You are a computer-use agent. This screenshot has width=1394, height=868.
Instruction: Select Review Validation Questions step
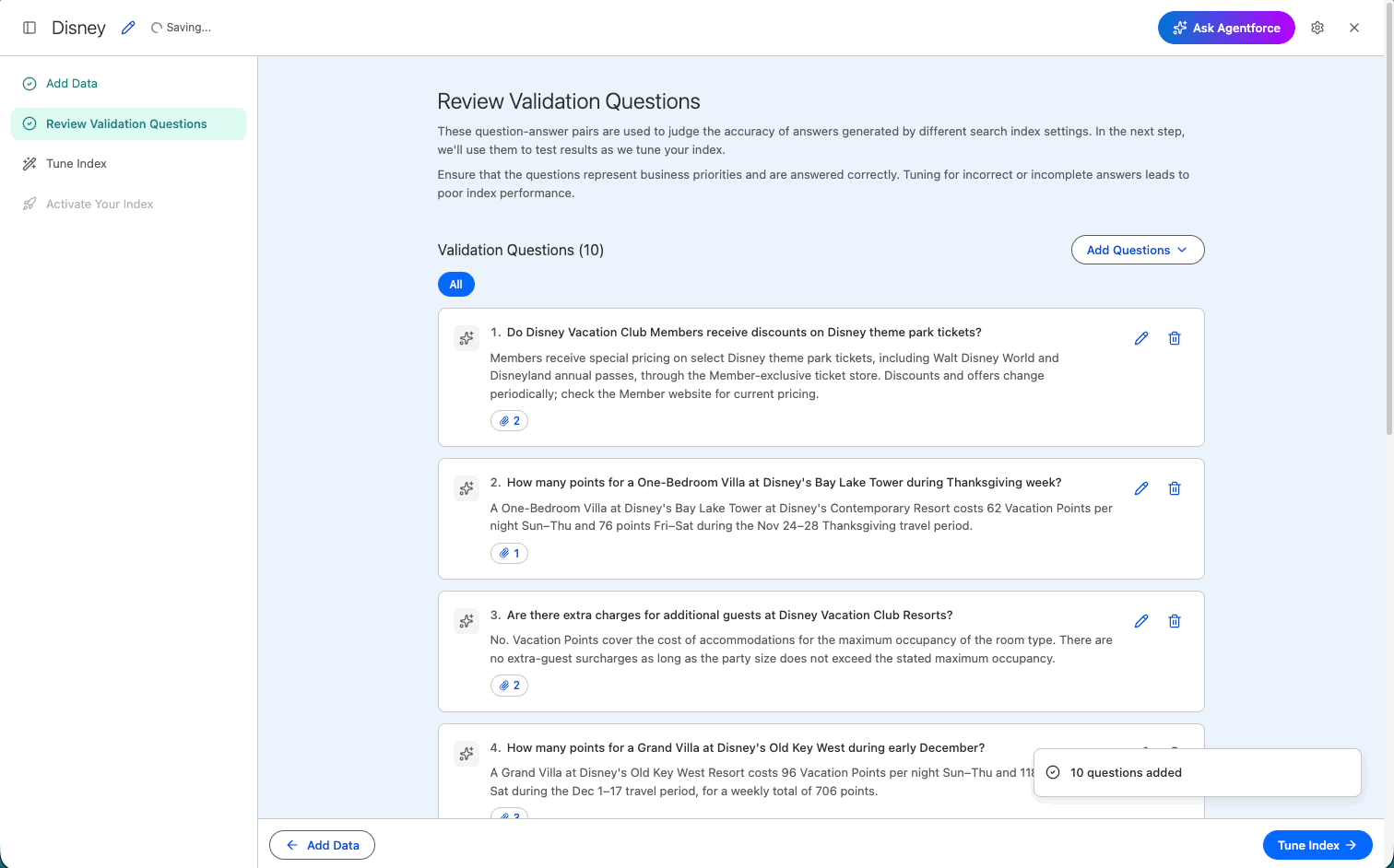(x=128, y=123)
